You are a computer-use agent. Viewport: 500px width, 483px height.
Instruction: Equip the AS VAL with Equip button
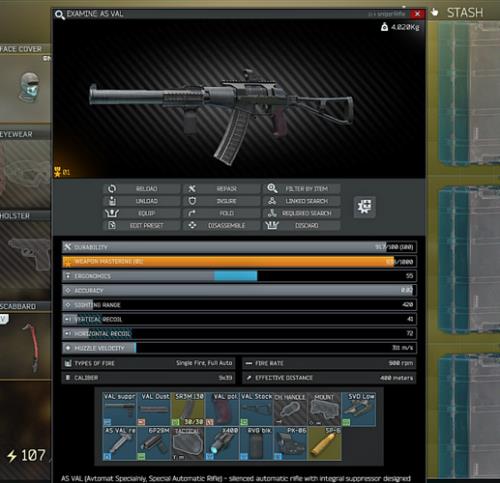point(142,213)
